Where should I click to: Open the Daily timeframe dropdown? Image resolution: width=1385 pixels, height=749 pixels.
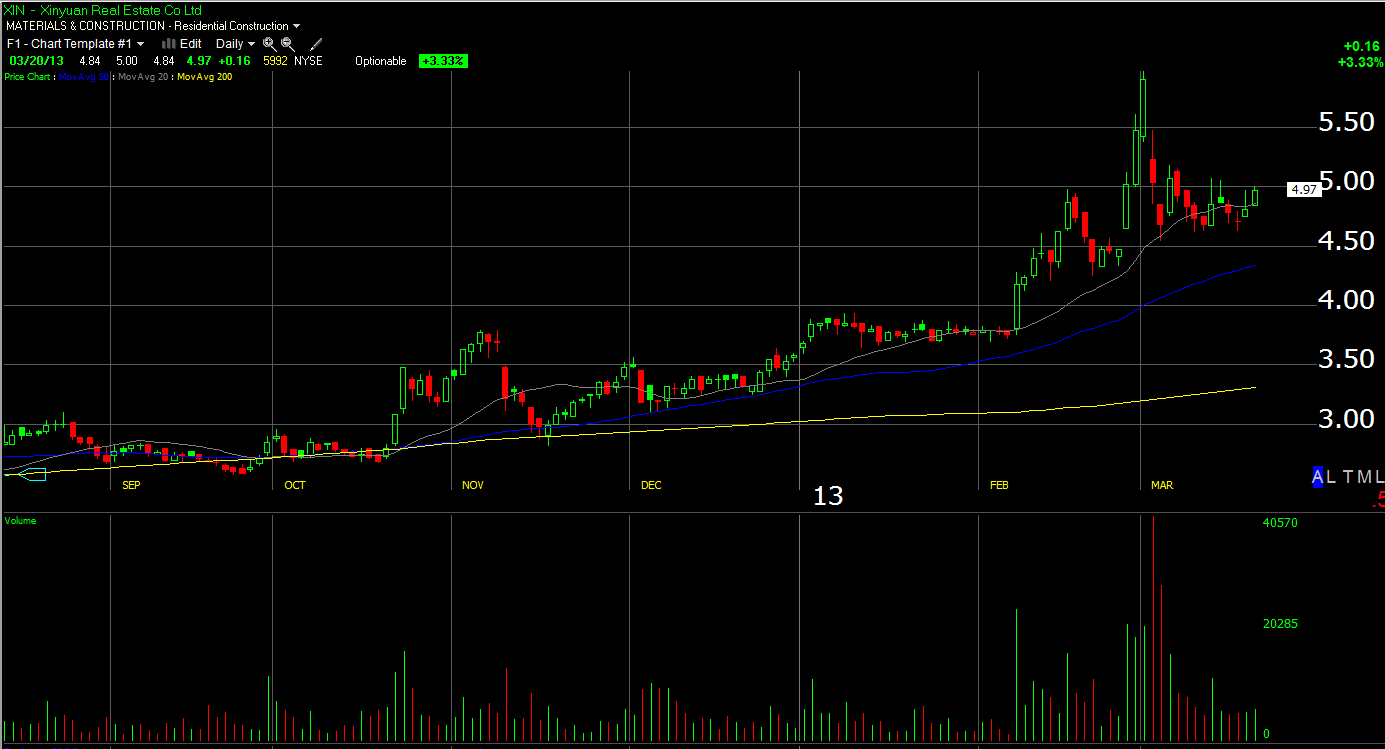pyautogui.click(x=235, y=44)
